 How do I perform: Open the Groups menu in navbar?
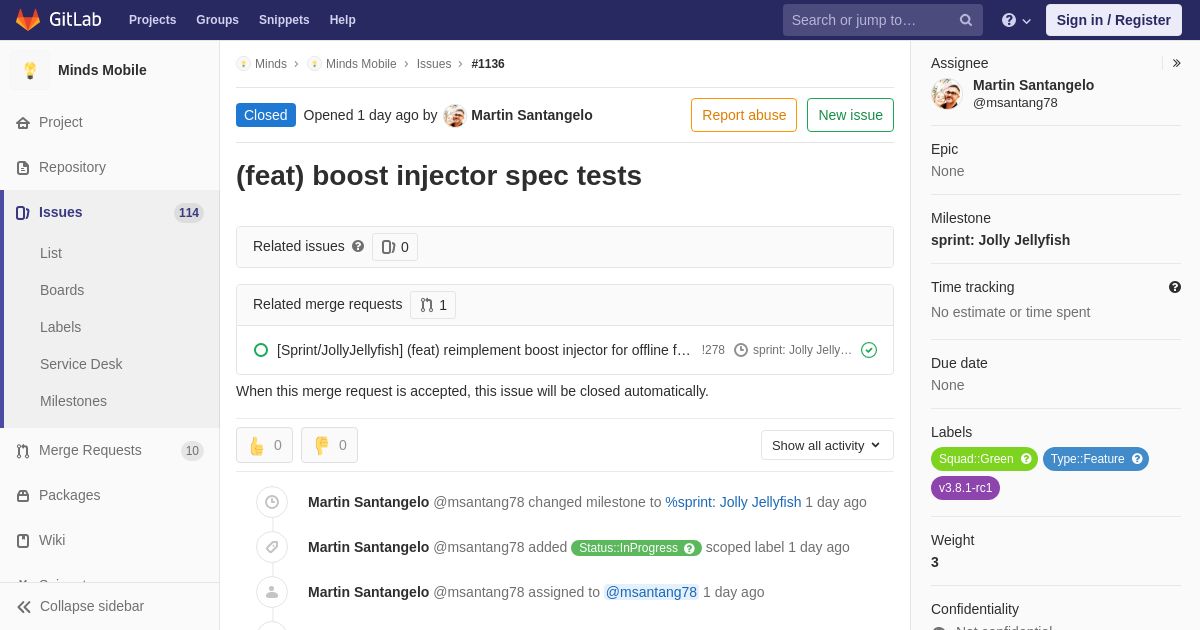tap(217, 20)
